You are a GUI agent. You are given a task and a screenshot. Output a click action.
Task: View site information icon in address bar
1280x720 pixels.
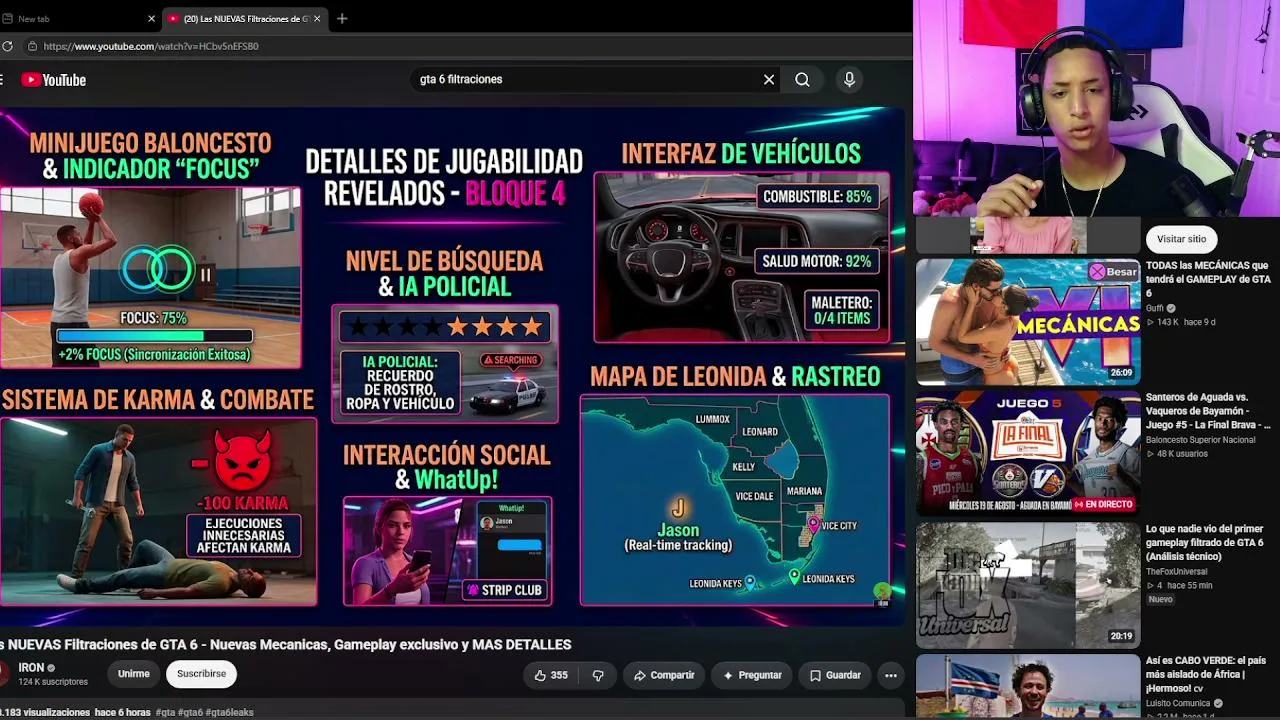[32, 46]
